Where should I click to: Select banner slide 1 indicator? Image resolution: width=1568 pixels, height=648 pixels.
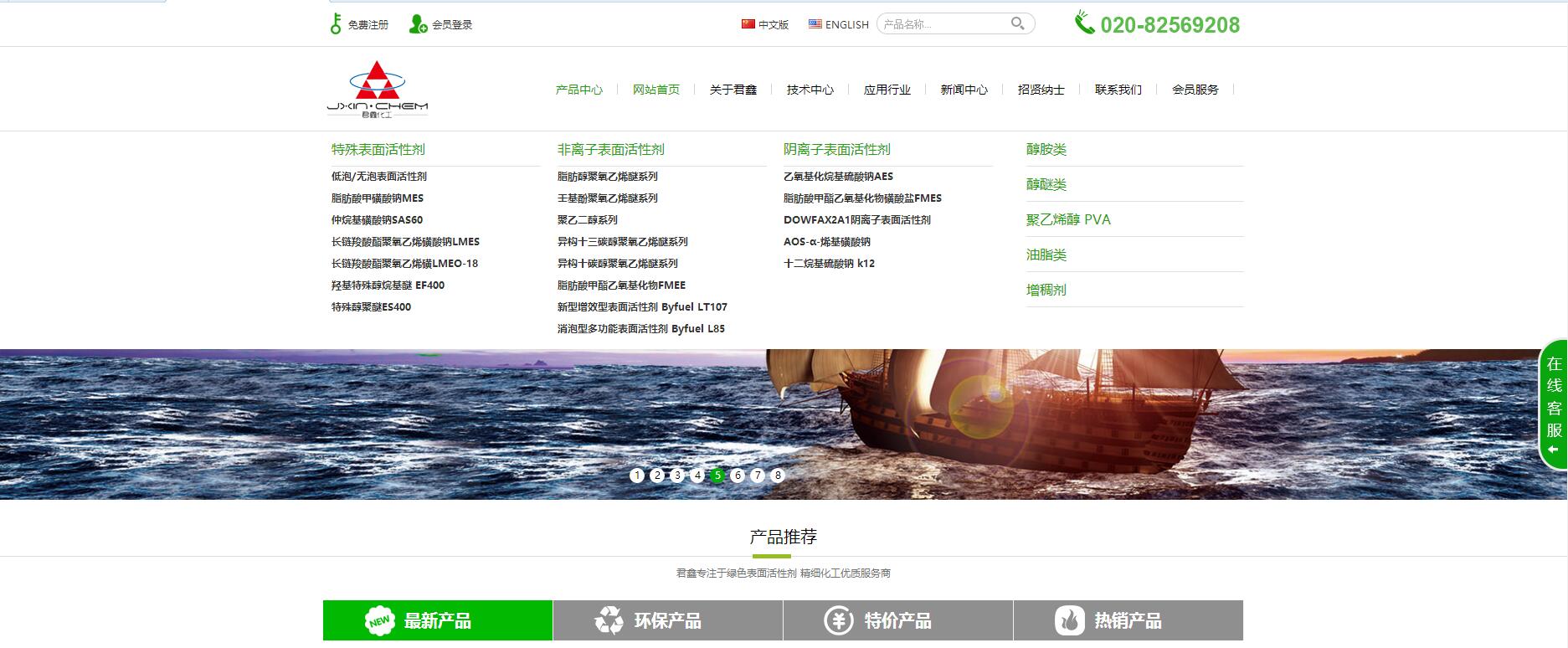[637, 476]
